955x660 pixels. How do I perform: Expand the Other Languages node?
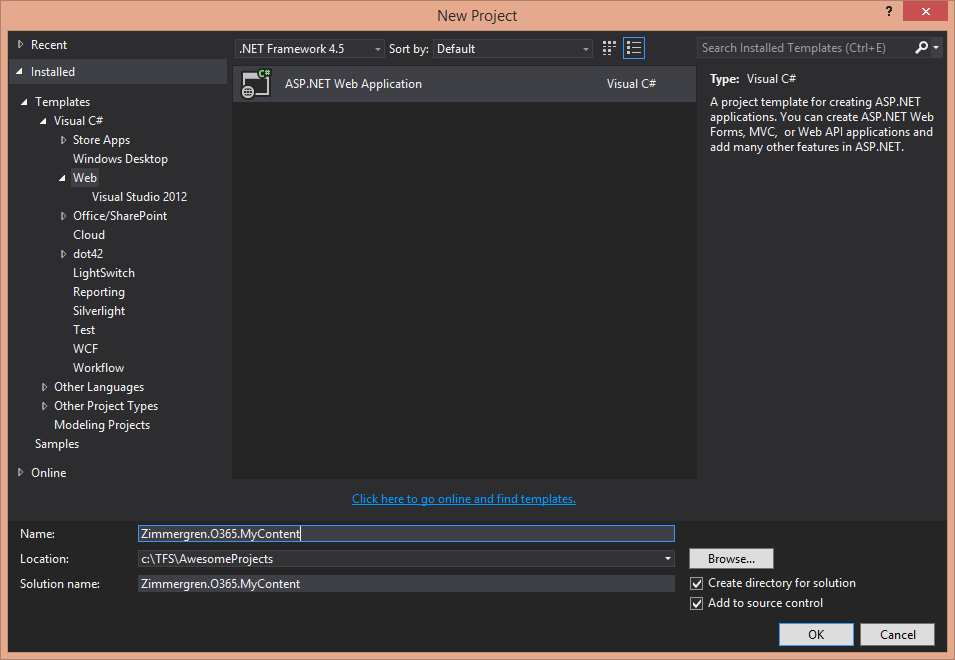44,387
